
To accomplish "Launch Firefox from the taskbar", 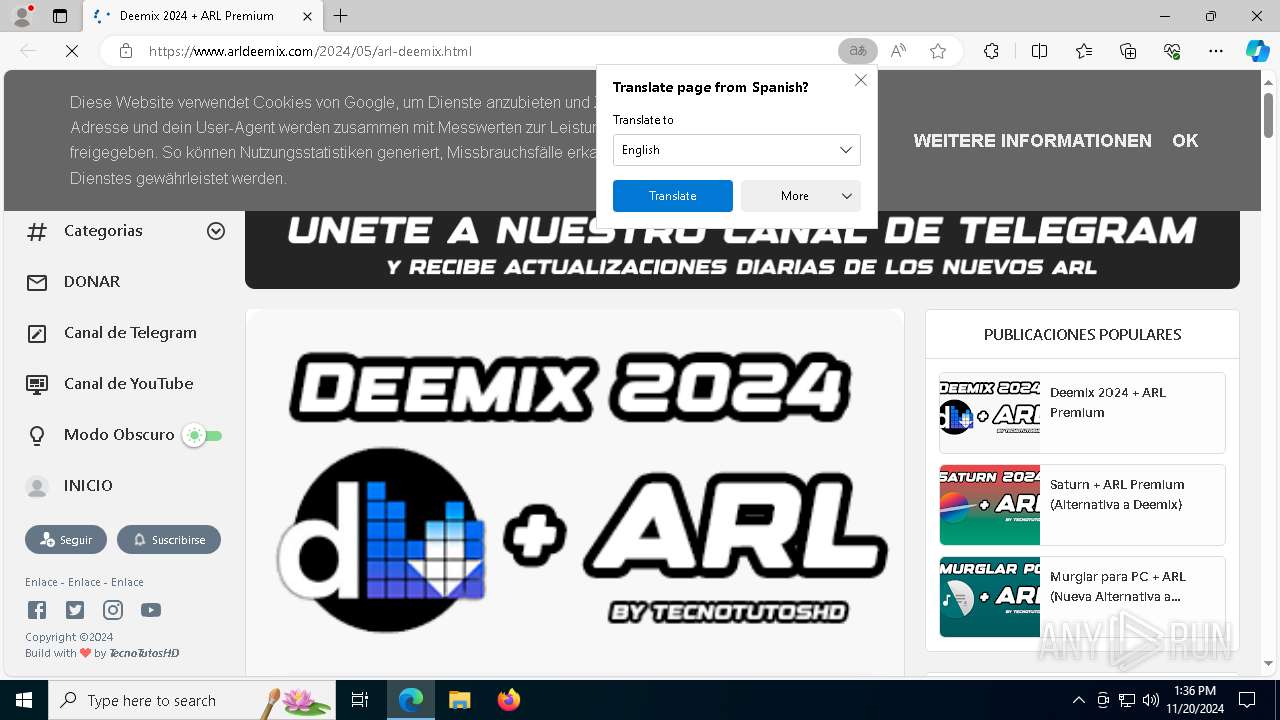I will 509,700.
